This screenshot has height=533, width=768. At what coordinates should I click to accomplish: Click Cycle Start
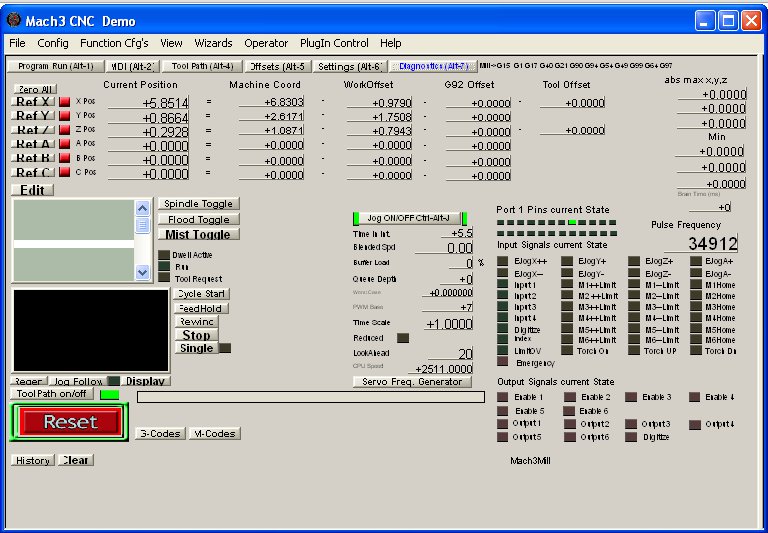point(201,293)
